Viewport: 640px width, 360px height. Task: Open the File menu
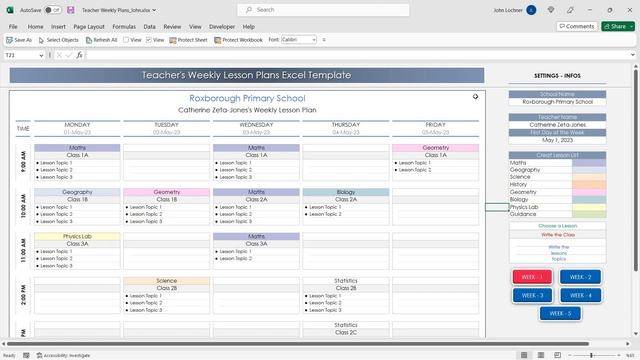pos(13,27)
